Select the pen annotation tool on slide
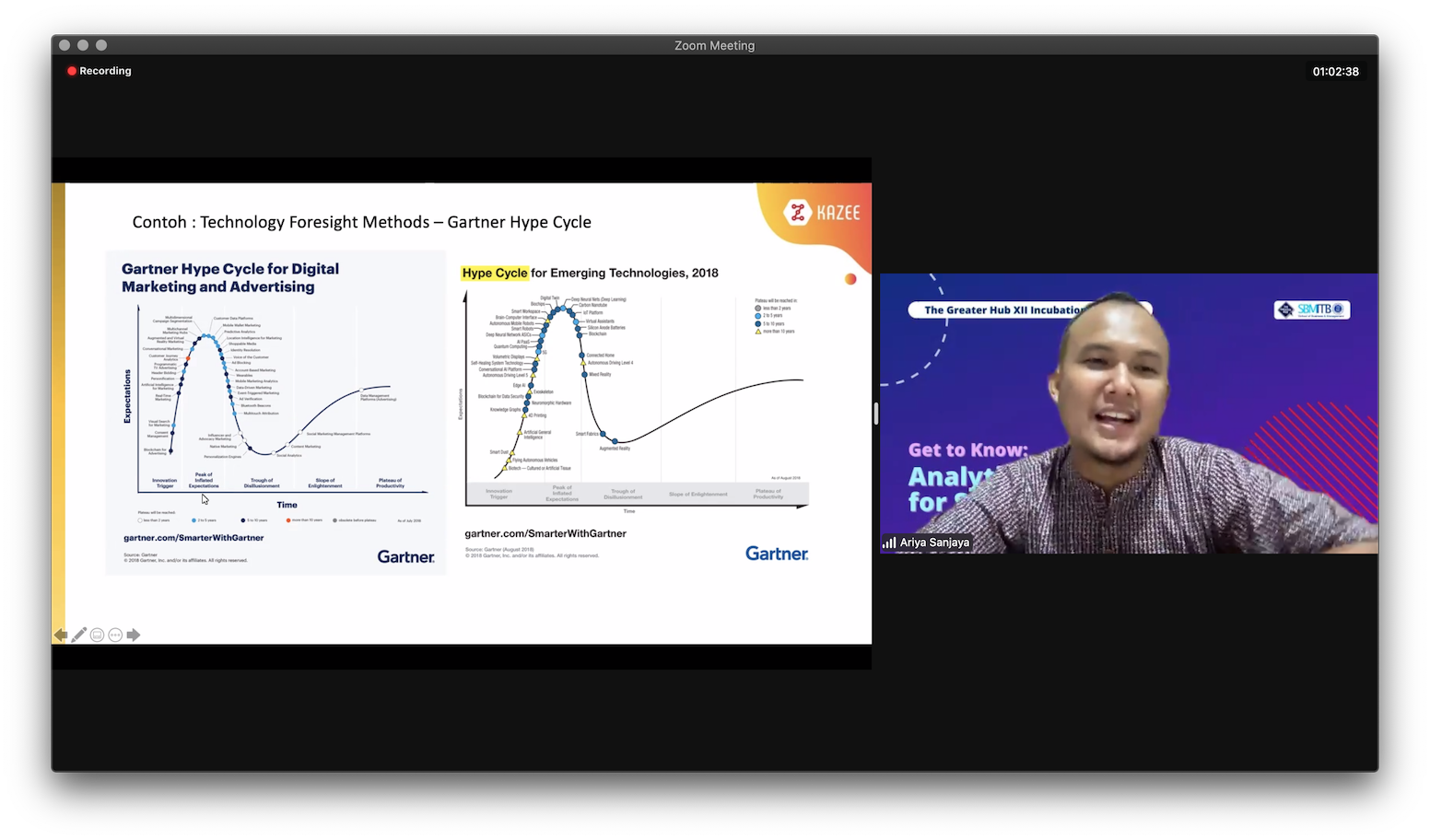This screenshot has width=1430, height=840. pyautogui.click(x=79, y=635)
